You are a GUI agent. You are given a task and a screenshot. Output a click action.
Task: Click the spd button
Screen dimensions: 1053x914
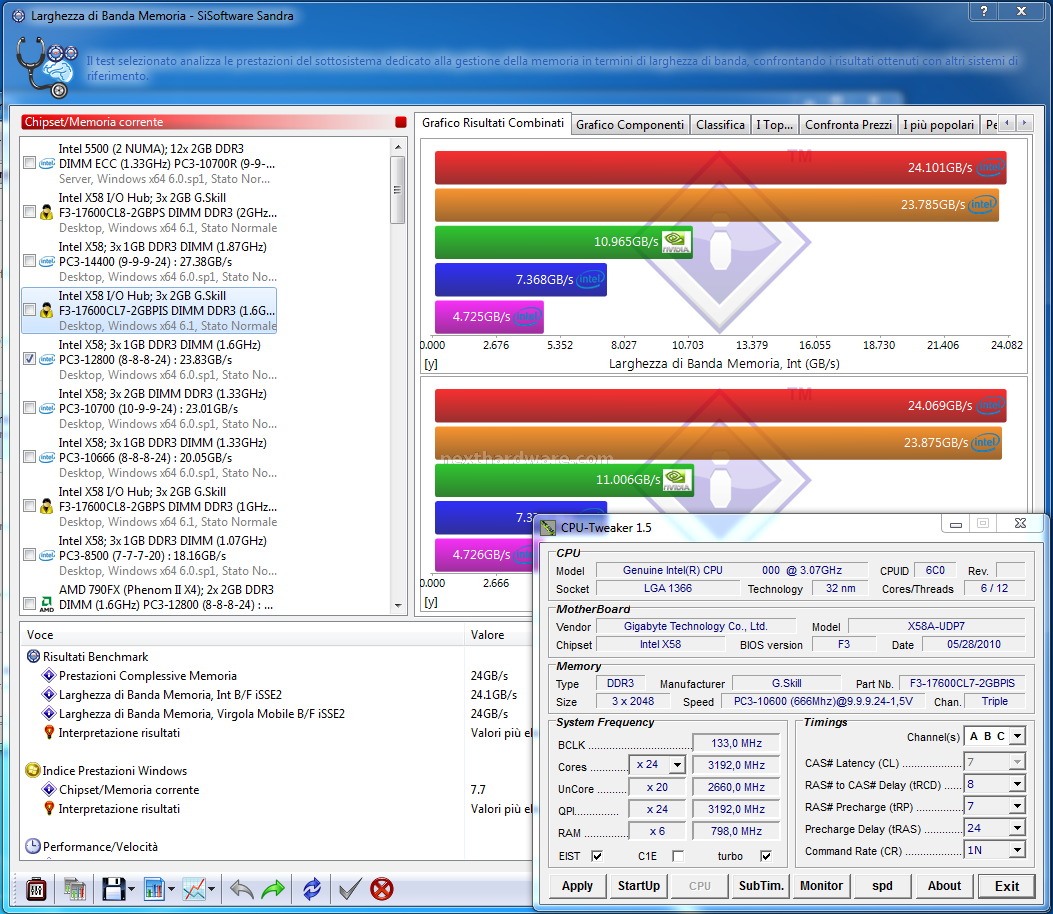coord(882,886)
